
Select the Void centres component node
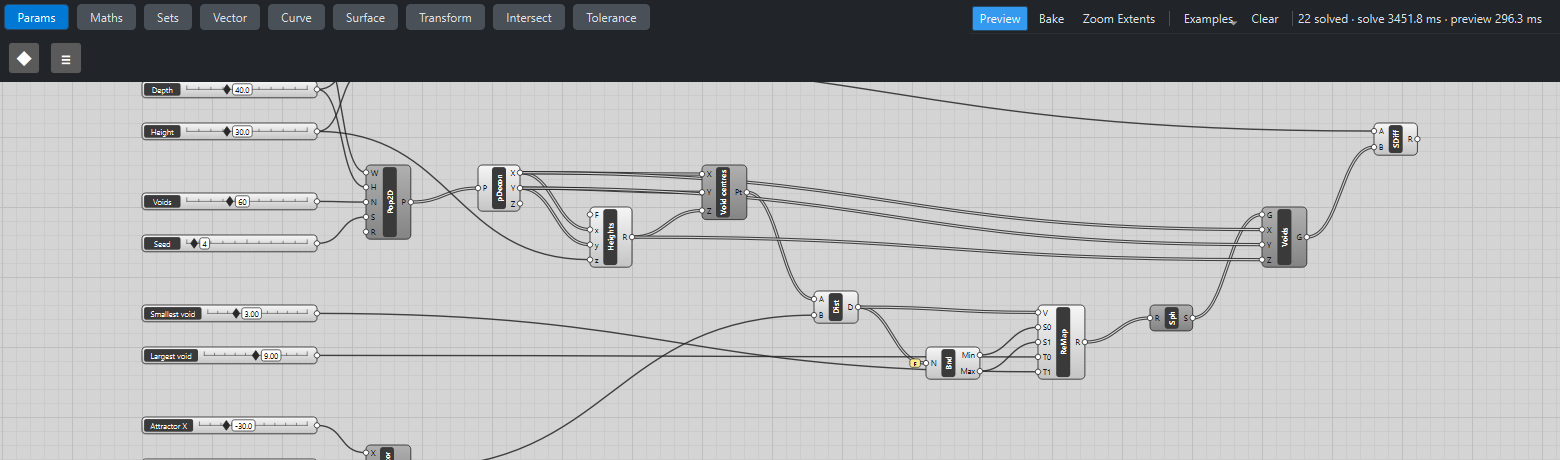pos(725,192)
